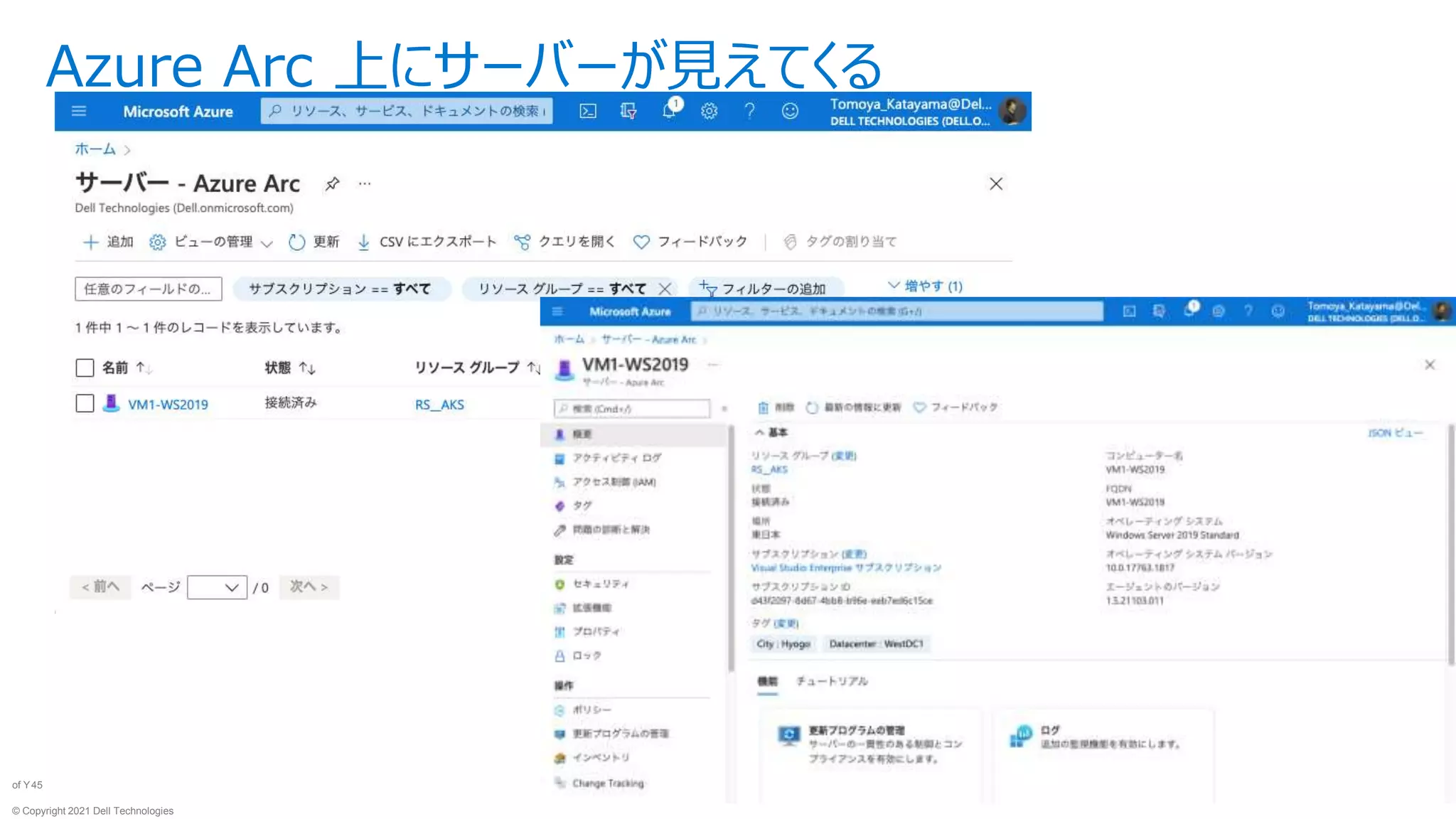Click the search box in Servers portal header
1456x819 pixels.
(x=407, y=111)
